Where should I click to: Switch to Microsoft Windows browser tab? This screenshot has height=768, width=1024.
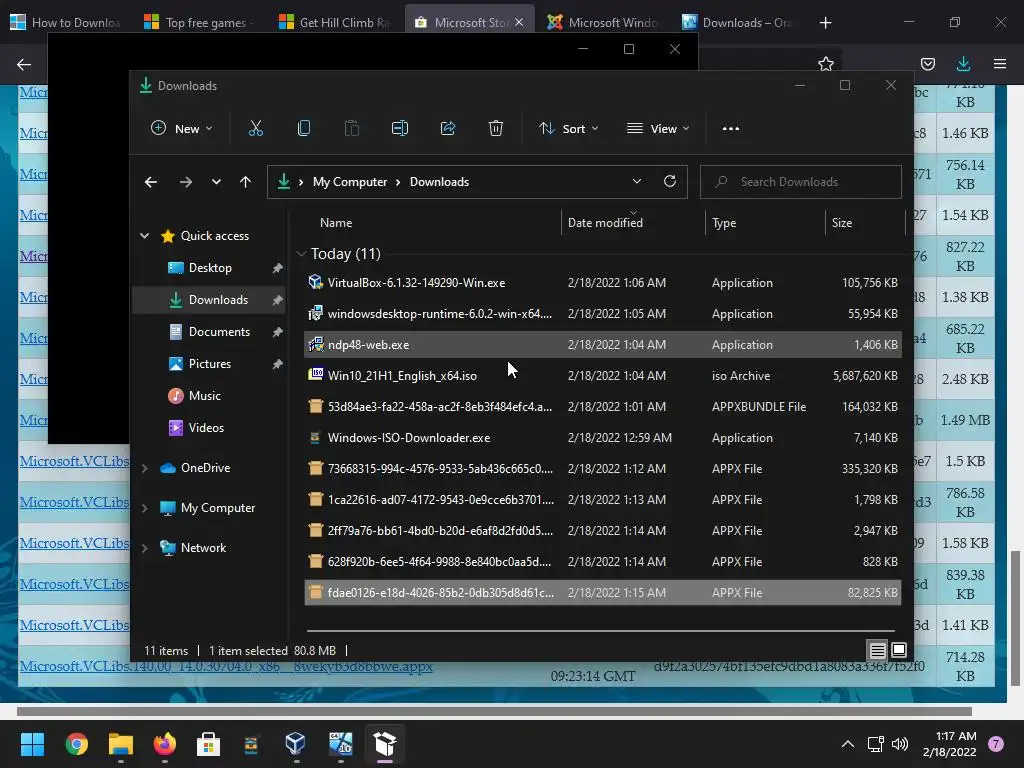(x=603, y=22)
